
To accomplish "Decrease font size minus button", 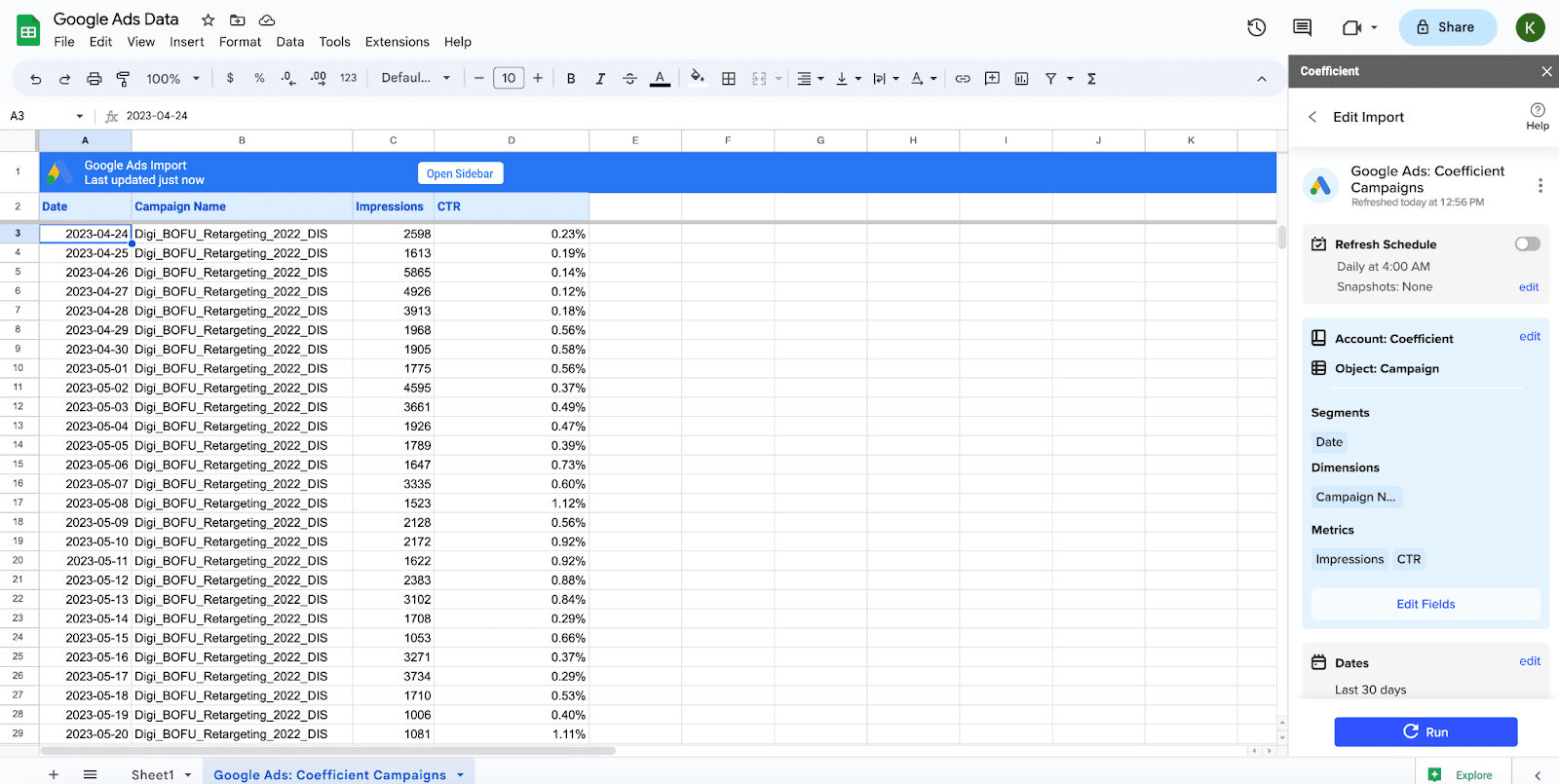I will [x=478, y=78].
